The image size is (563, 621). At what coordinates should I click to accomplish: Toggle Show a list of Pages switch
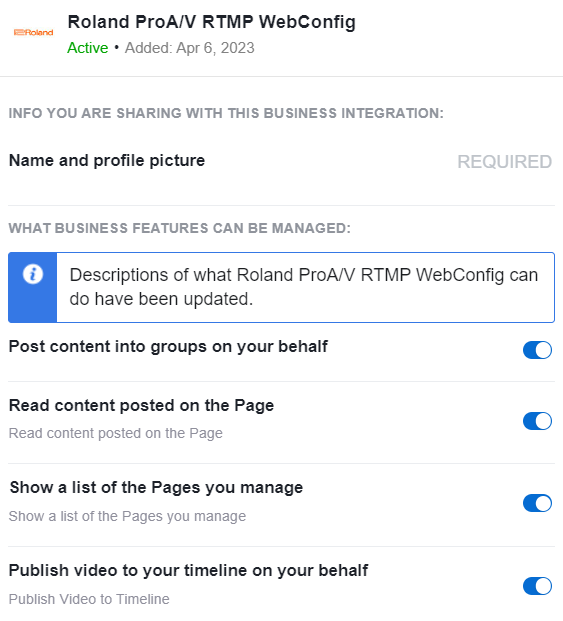click(x=537, y=503)
